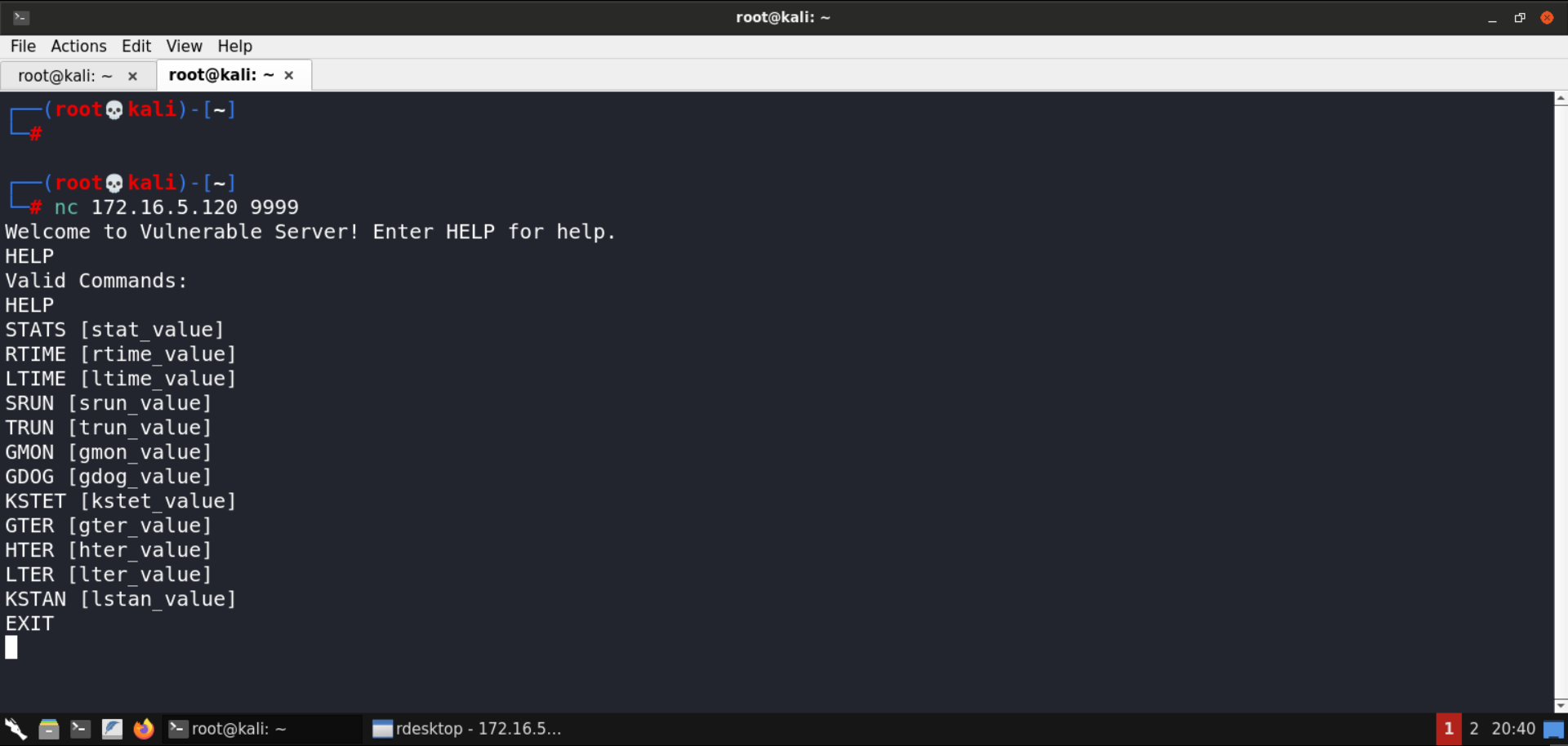Click the terminal scrollbar down arrow
Viewport: 1568px width, 746px height.
pos(1561,705)
